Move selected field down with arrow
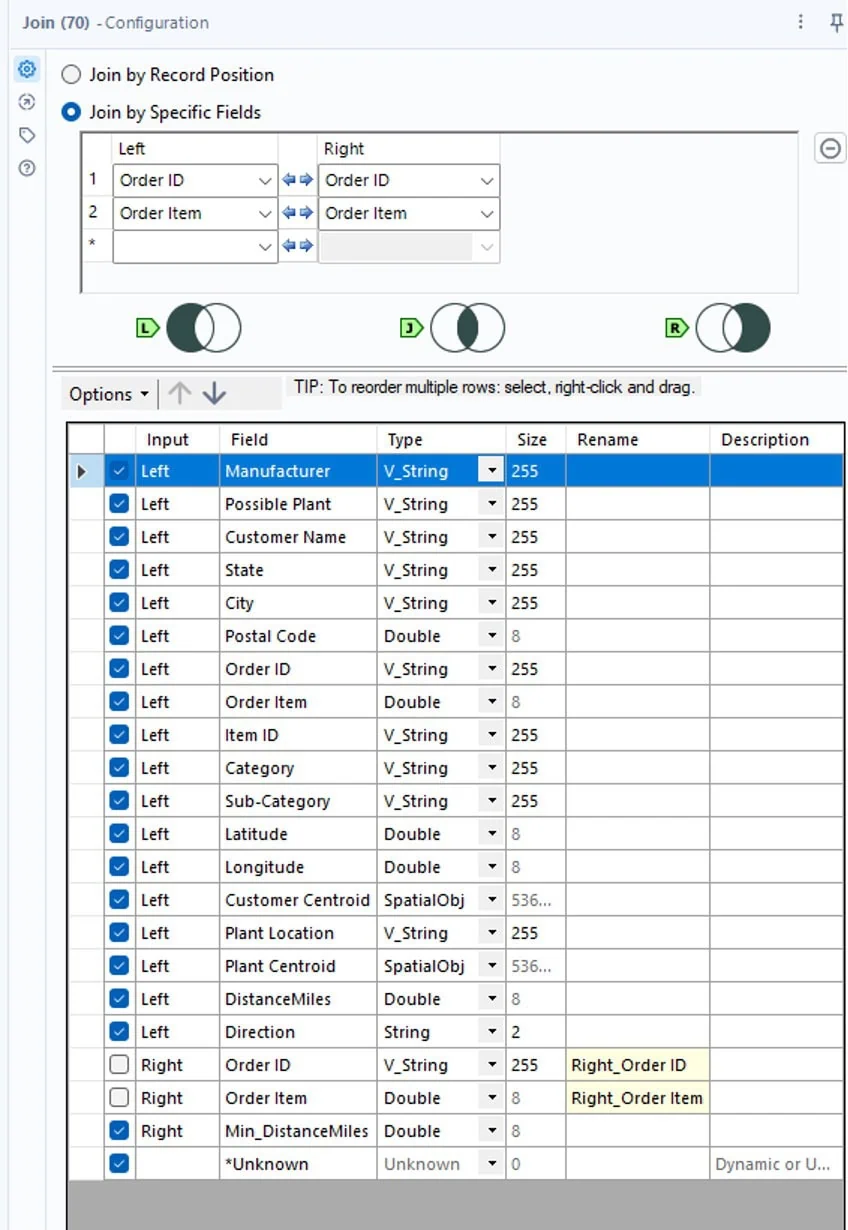Screen dimensions: 848x1230 click(214, 394)
